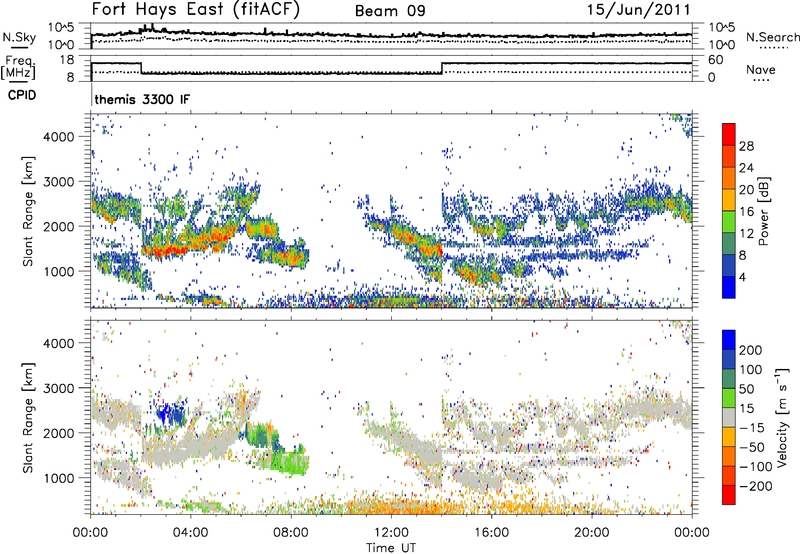Click the date '15/Jun/2011'
Viewport: 800px width, 554px height.
(x=638, y=10)
